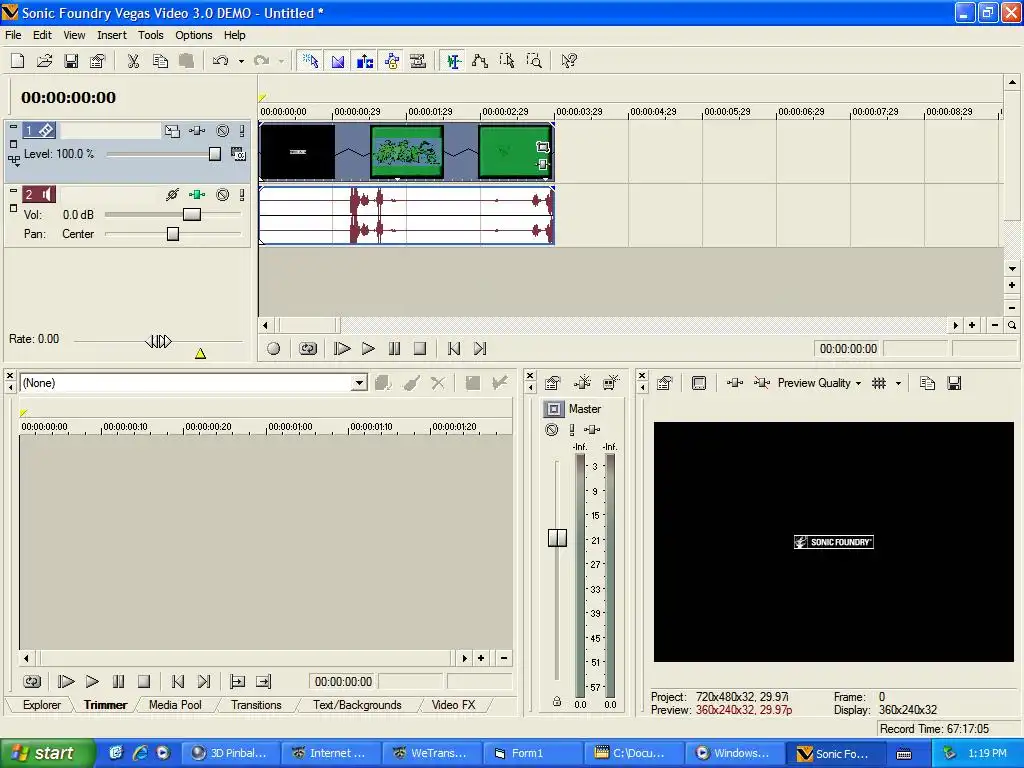Click the Master bus volume fader

point(557,537)
